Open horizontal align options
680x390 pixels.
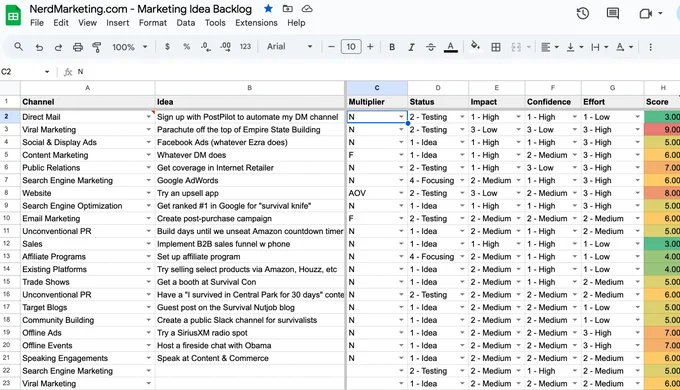tap(549, 47)
